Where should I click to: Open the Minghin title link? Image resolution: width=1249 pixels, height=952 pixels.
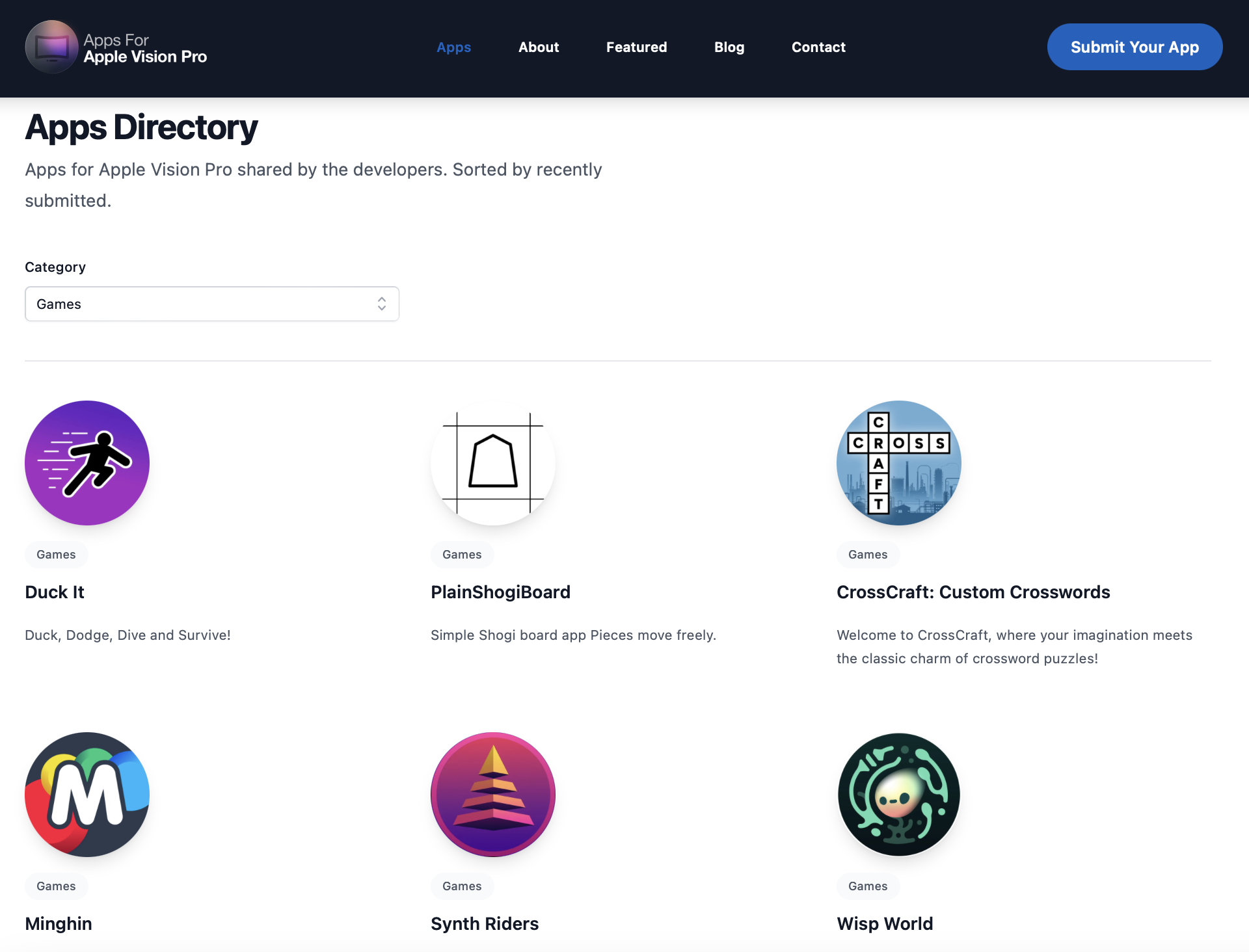coord(59,923)
